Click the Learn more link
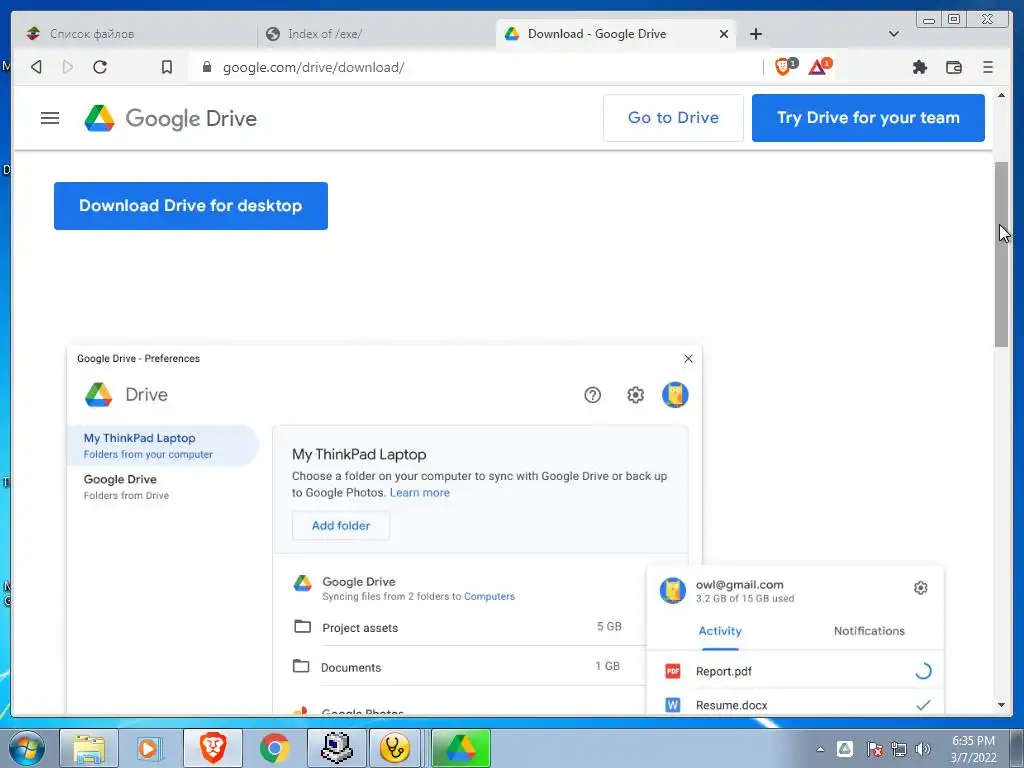 coord(420,492)
